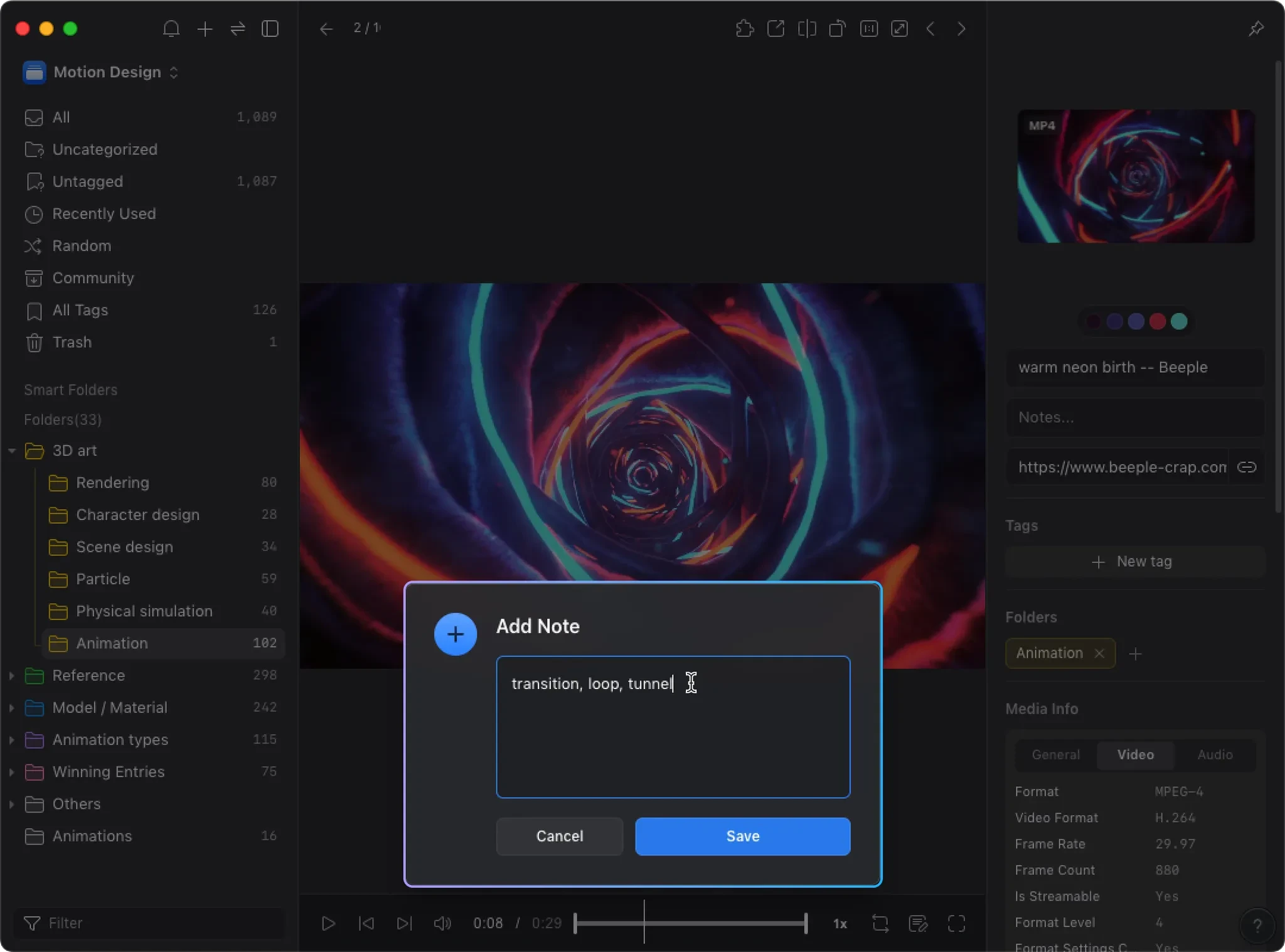Viewport: 1285px width, 952px height.
Task: Open help question mark button
Action: point(1257,926)
